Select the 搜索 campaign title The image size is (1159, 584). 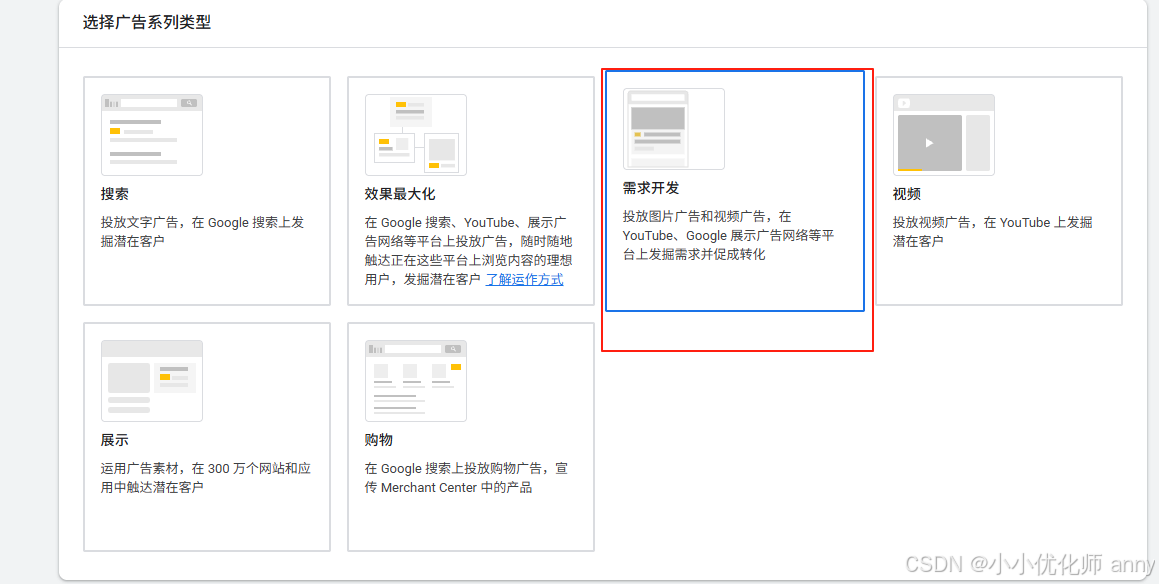[115, 194]
